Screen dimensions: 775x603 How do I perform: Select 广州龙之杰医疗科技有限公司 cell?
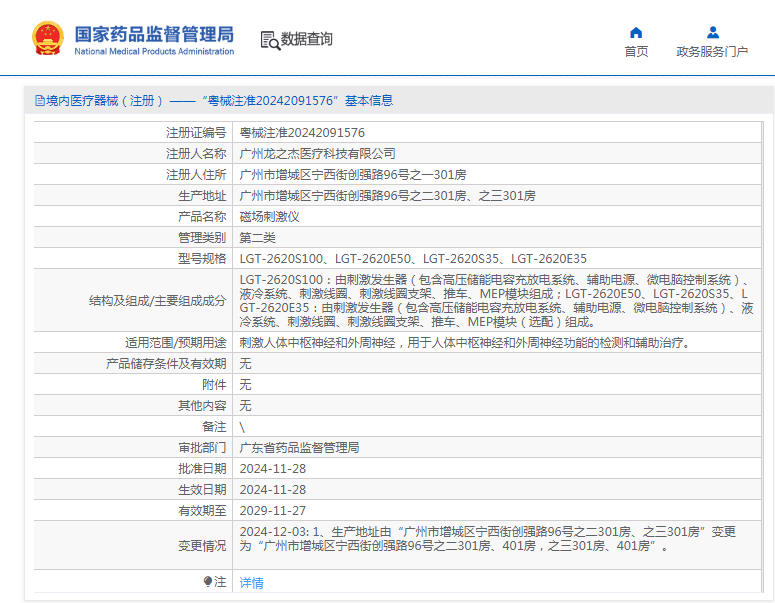[317, 154]
